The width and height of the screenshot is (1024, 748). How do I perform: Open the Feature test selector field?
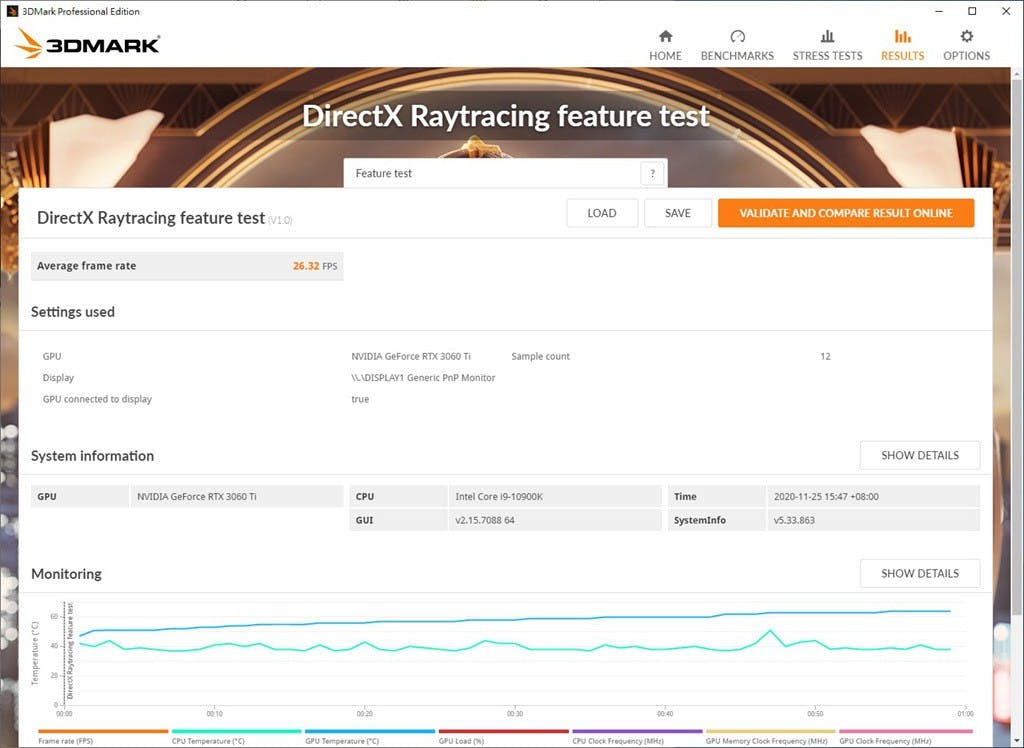492,173
